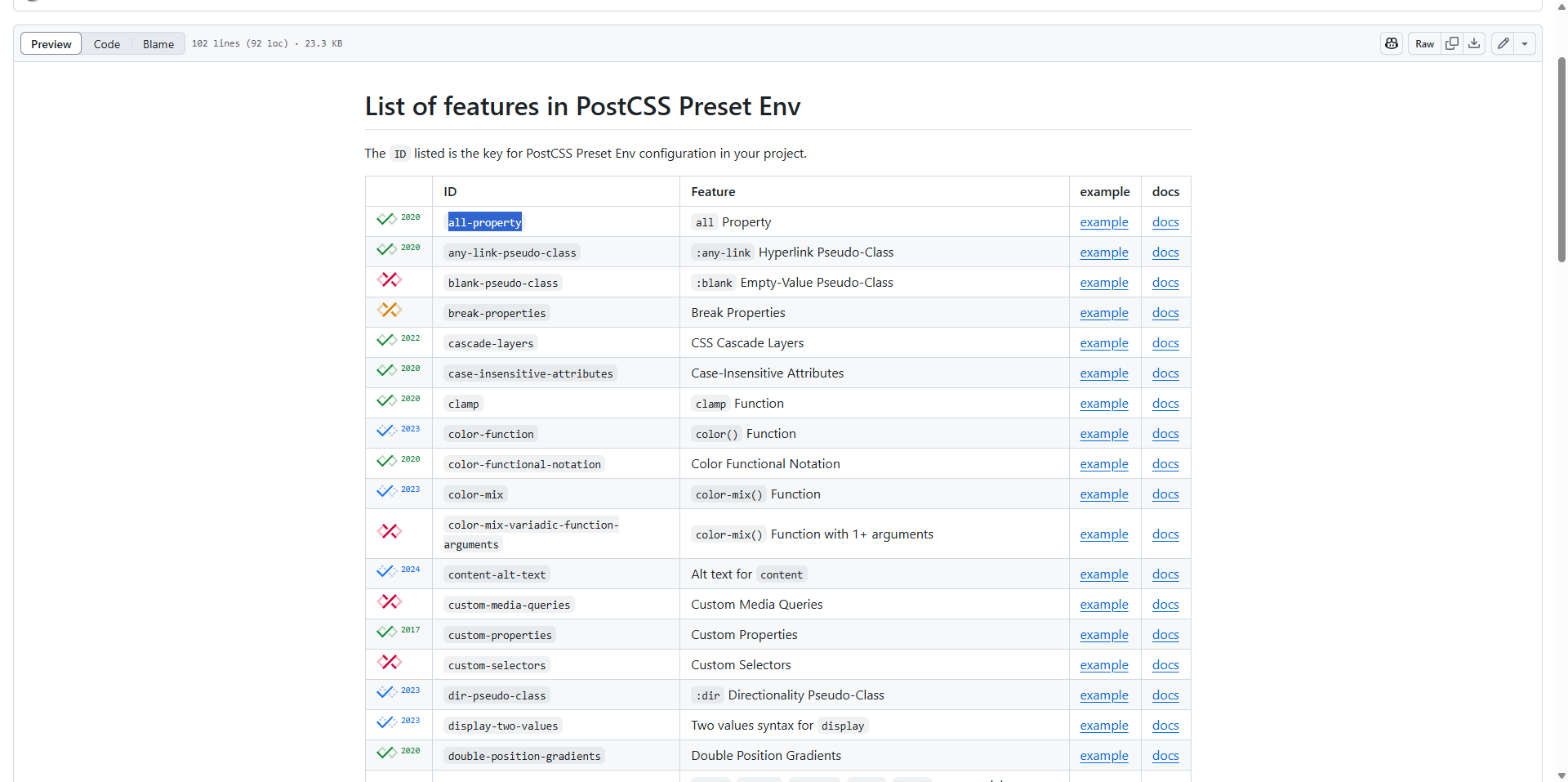Click the color-functional-notation ID text
This screenshot has height=782, width=1568.
tap(524, 464)
